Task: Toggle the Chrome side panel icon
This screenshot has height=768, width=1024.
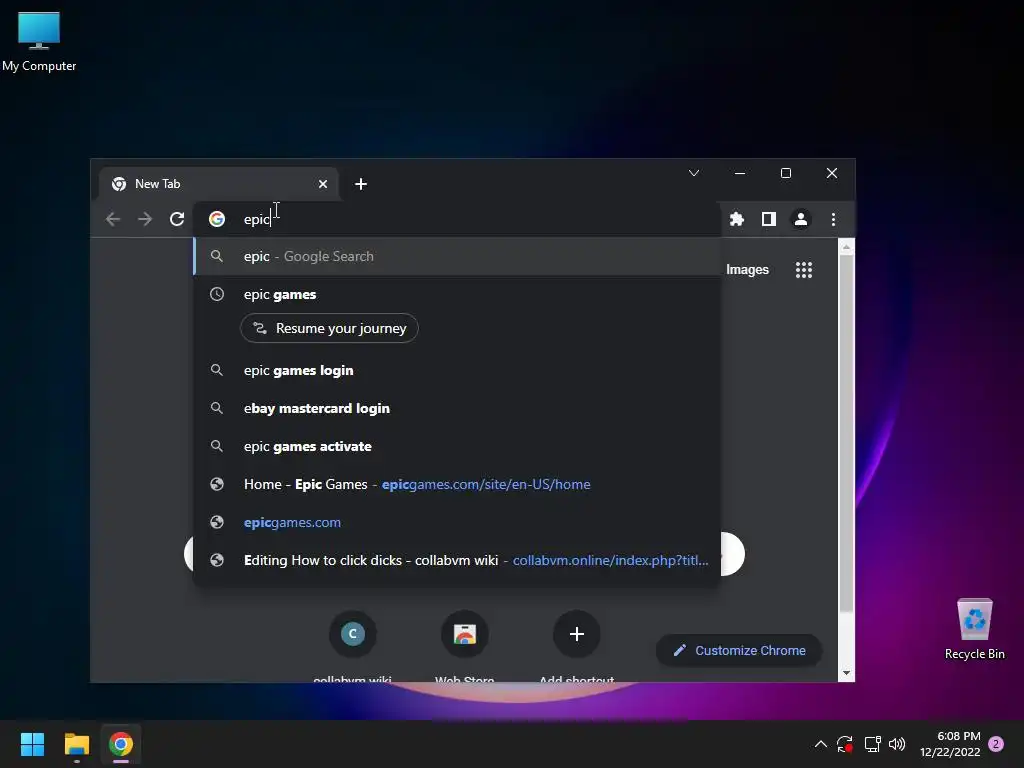Action: (769, 219)
